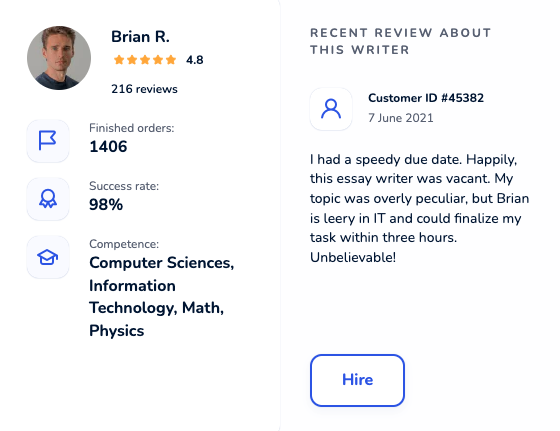Click the graduation cap competence icon
Image resolution: width=560 pixels, height=431 pixels.
(x=48, y=257)
